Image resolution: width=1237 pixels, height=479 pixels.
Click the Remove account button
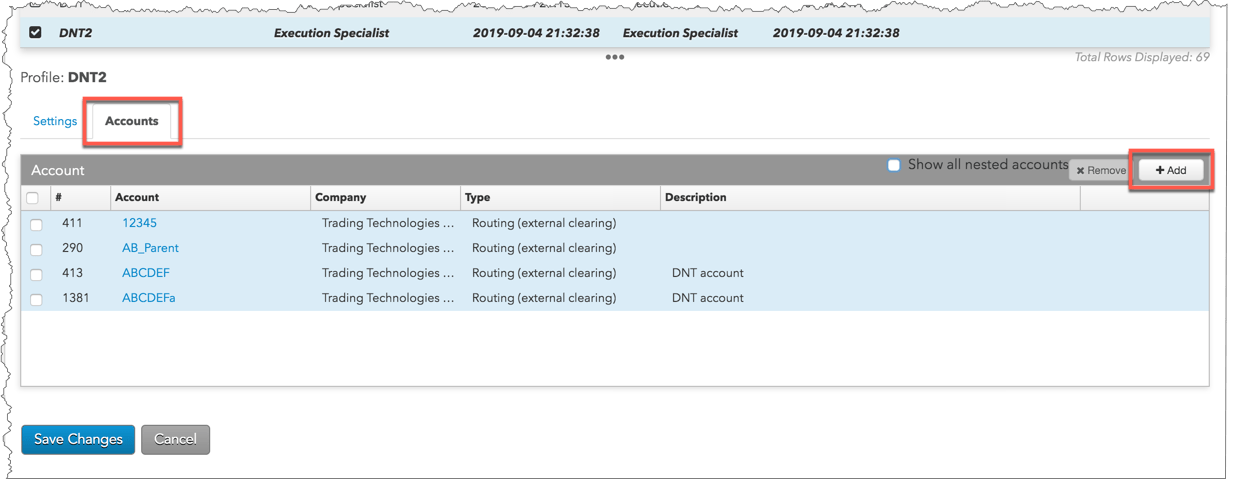pos(1101,170)
